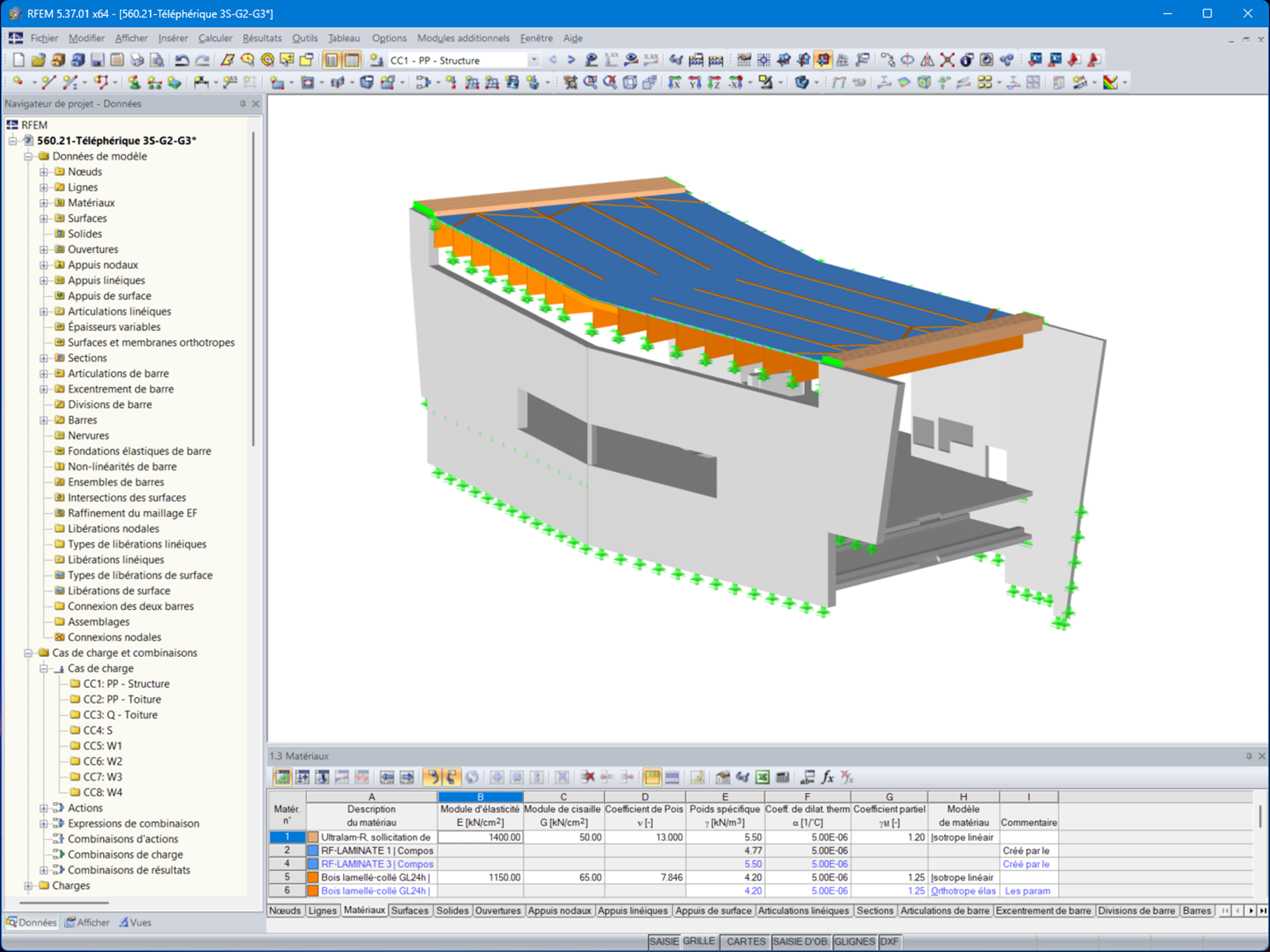The image size is (1270, 952).
Task: Expand the Nœuds tree item
Action: click(45, 171)
